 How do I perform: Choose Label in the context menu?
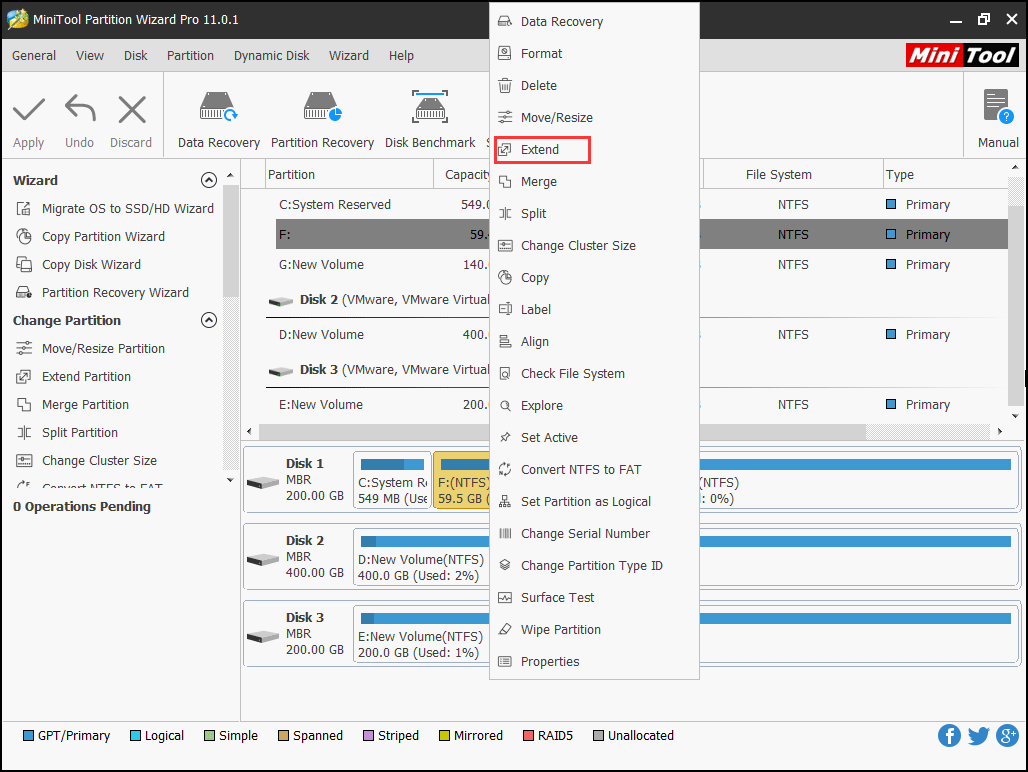[594, 309]
